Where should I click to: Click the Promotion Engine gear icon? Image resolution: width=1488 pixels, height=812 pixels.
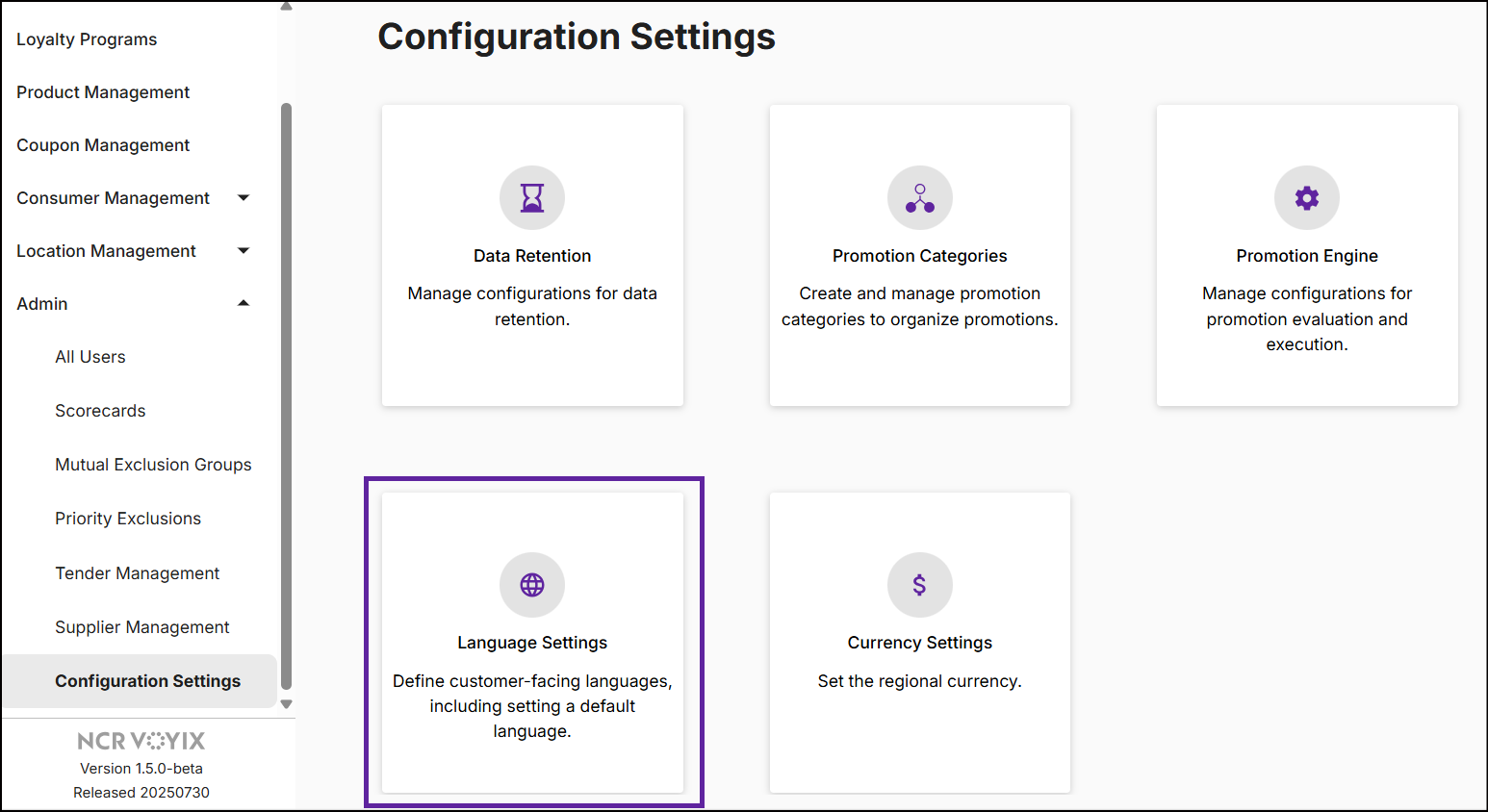[x=1307, y=198]
